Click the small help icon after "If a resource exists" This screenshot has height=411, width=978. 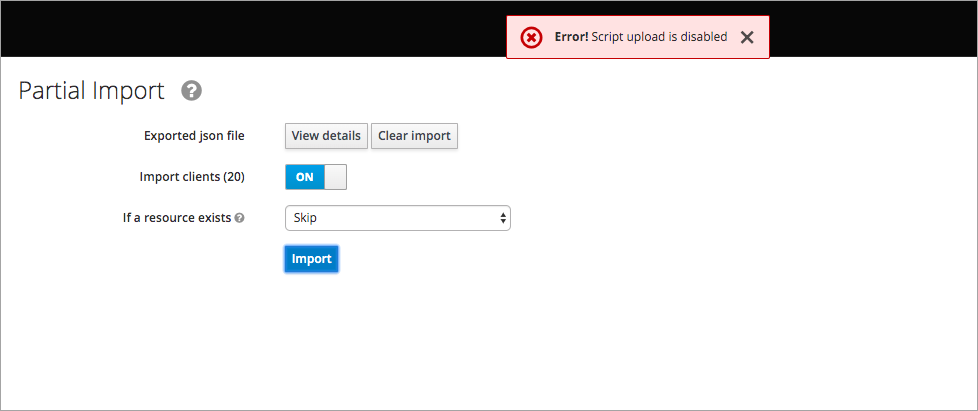click(240, 218)
